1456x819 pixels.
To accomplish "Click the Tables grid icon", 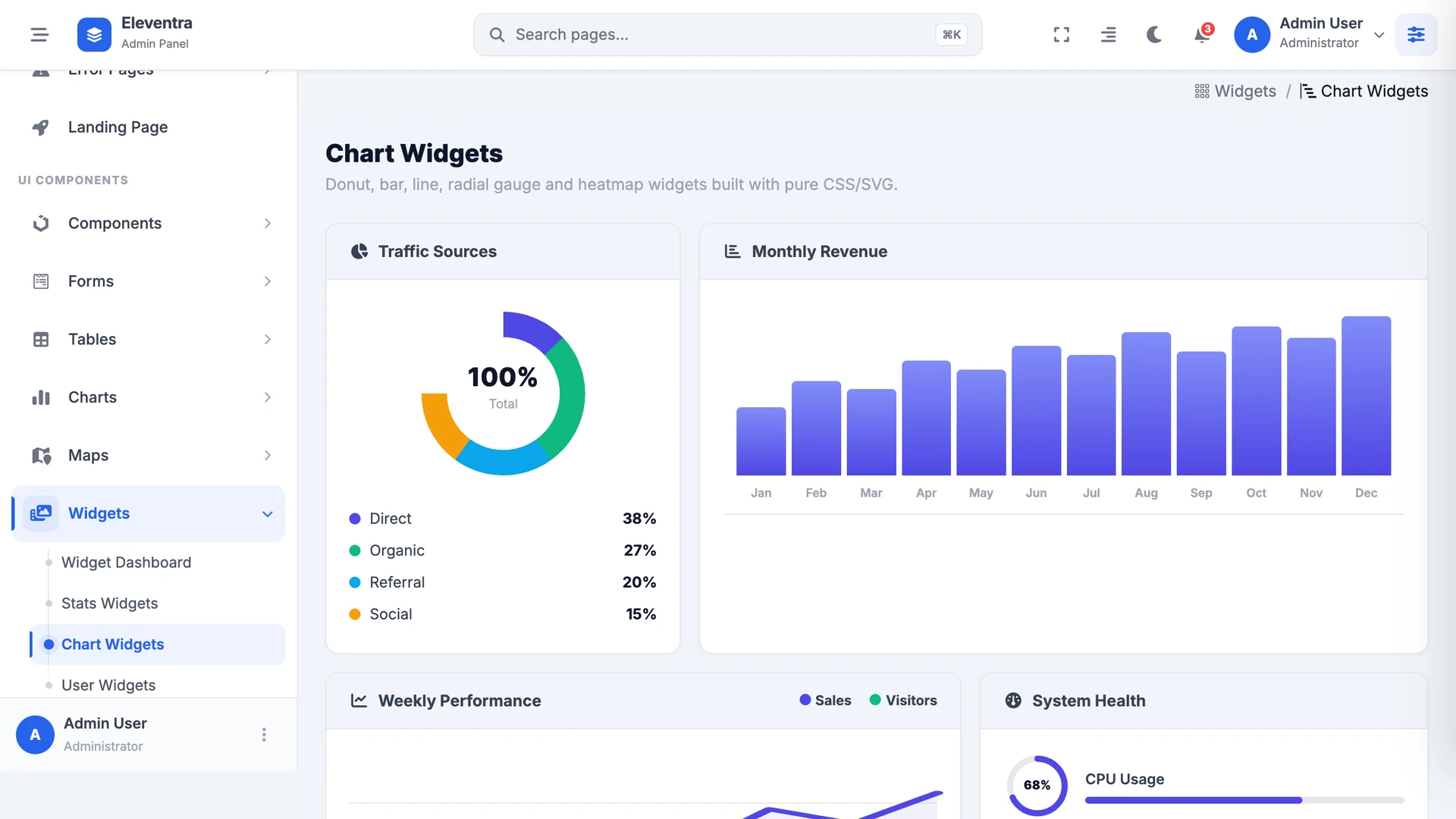I will pos(41,339).
